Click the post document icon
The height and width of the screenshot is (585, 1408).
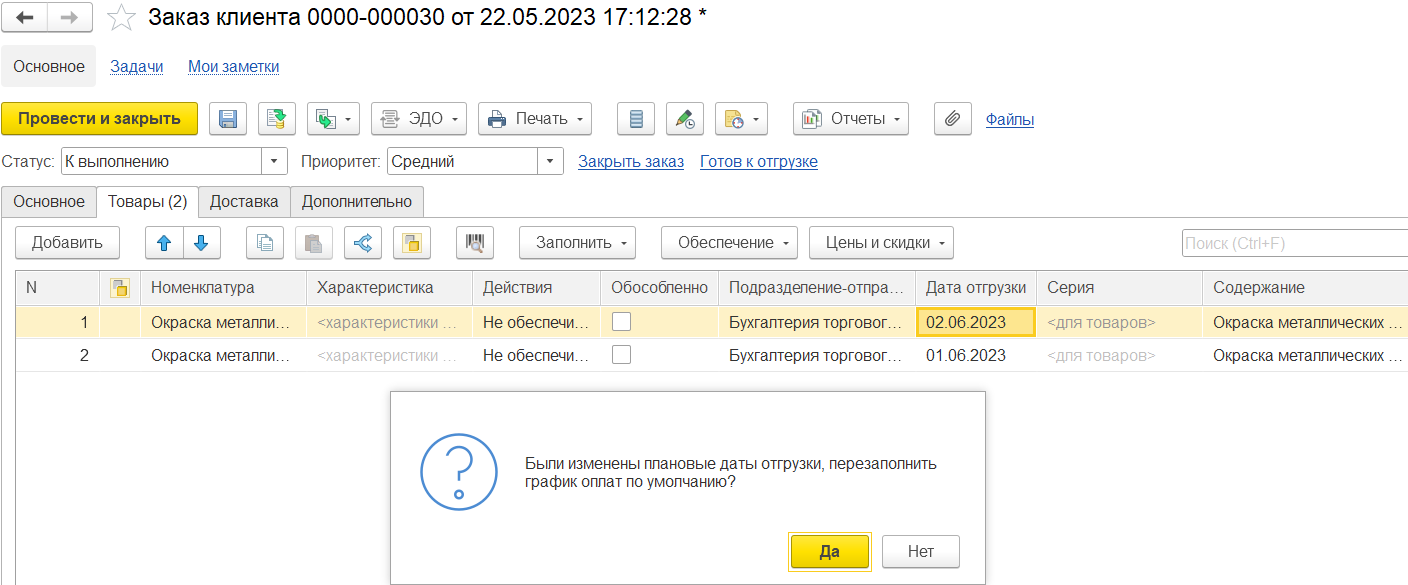click(277, 119)
